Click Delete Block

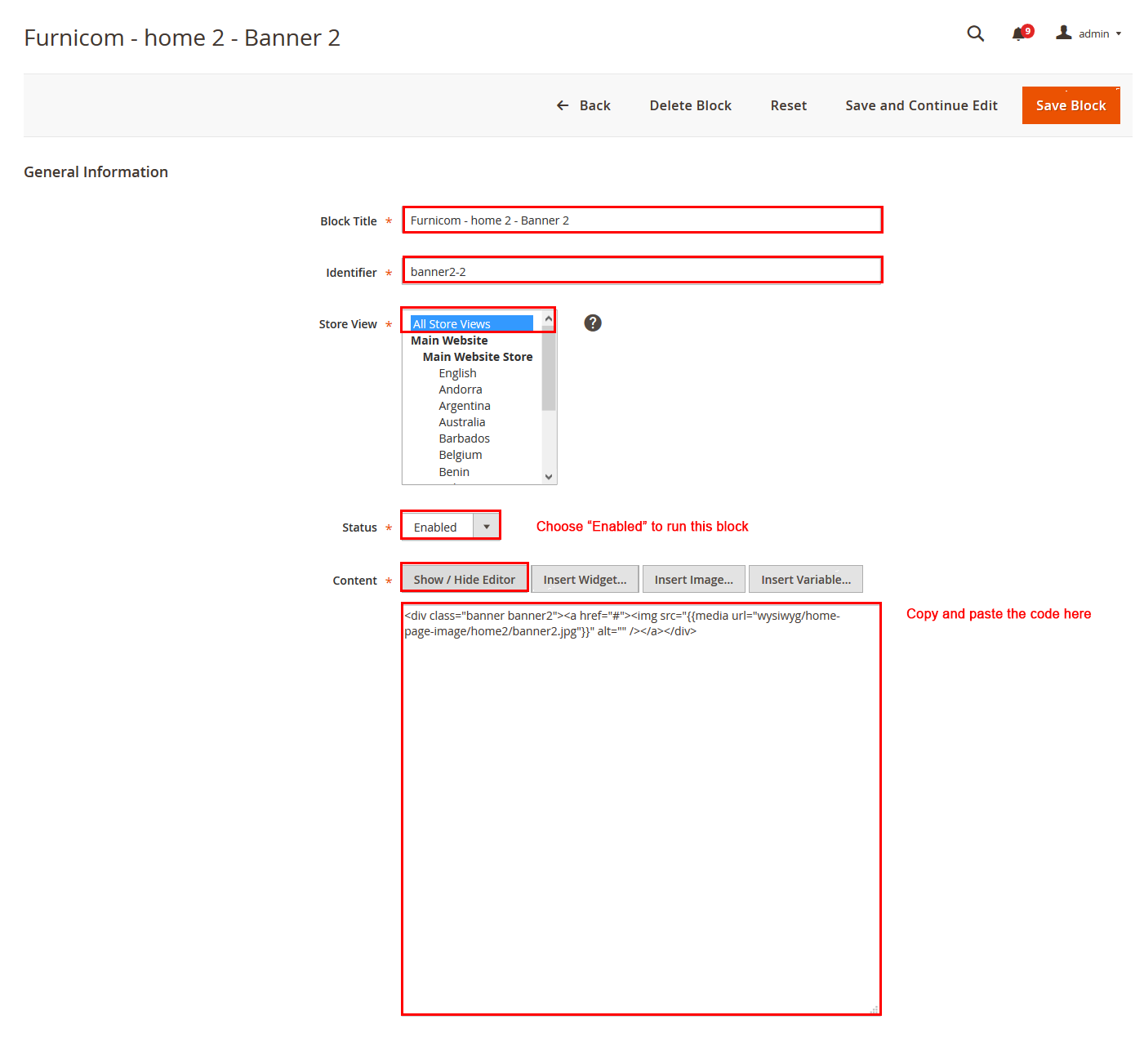690,105
